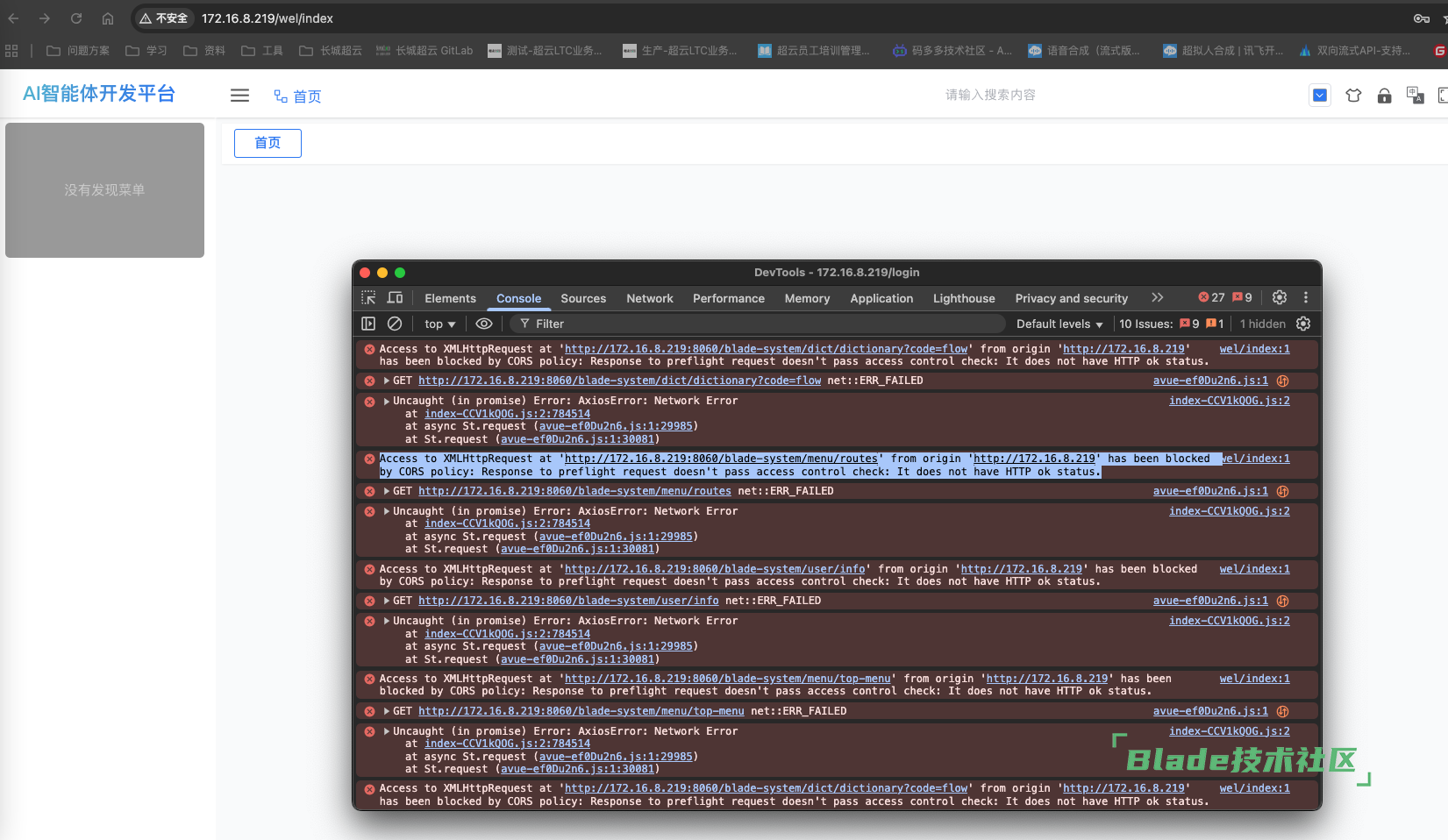Click the 10 Issues counter

1172,324
